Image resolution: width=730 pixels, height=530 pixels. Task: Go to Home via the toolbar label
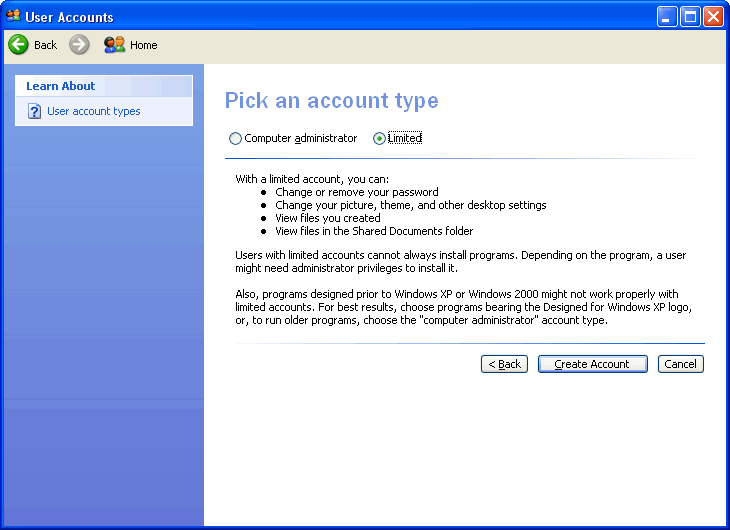(144, 45)
